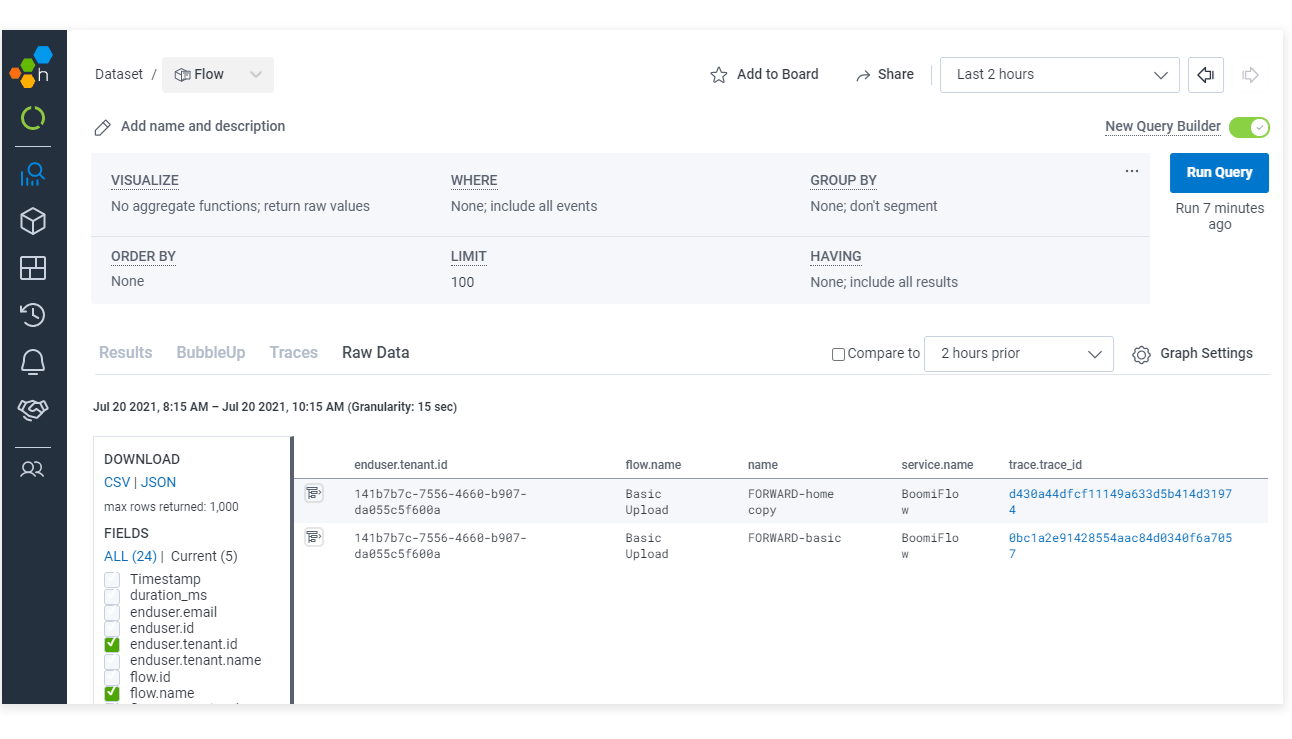1292x739 pixels.
Task: Open the Last 2 hours time range dropdown
Action: pos(1058,74)
